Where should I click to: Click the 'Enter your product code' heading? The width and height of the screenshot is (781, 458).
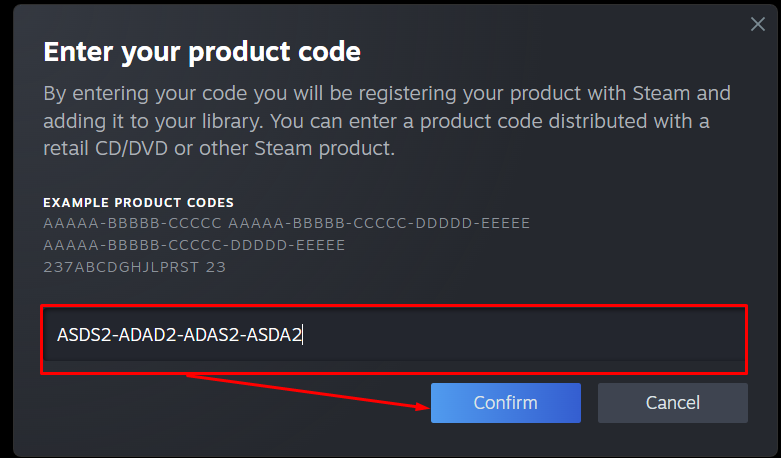coord(202,51)
